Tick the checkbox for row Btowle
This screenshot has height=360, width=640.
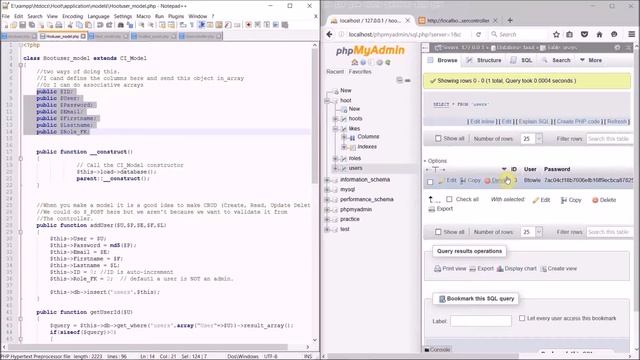click(x=430, y=182)
